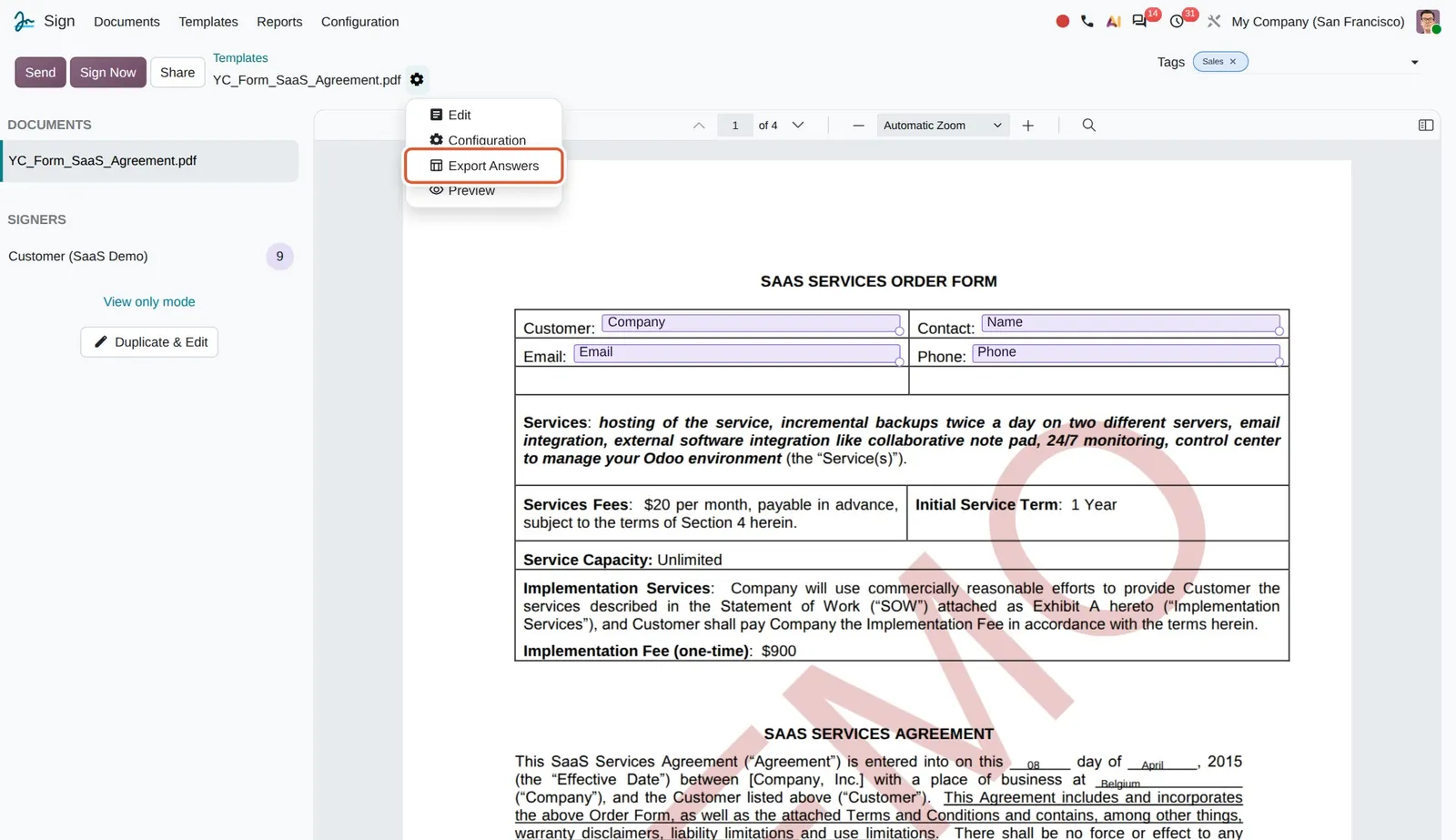This screenshot has height=840, width=1456.
Task: Click the AI assistant icon in top bar
Action: pyautogui.click(x=1113, y=21)
